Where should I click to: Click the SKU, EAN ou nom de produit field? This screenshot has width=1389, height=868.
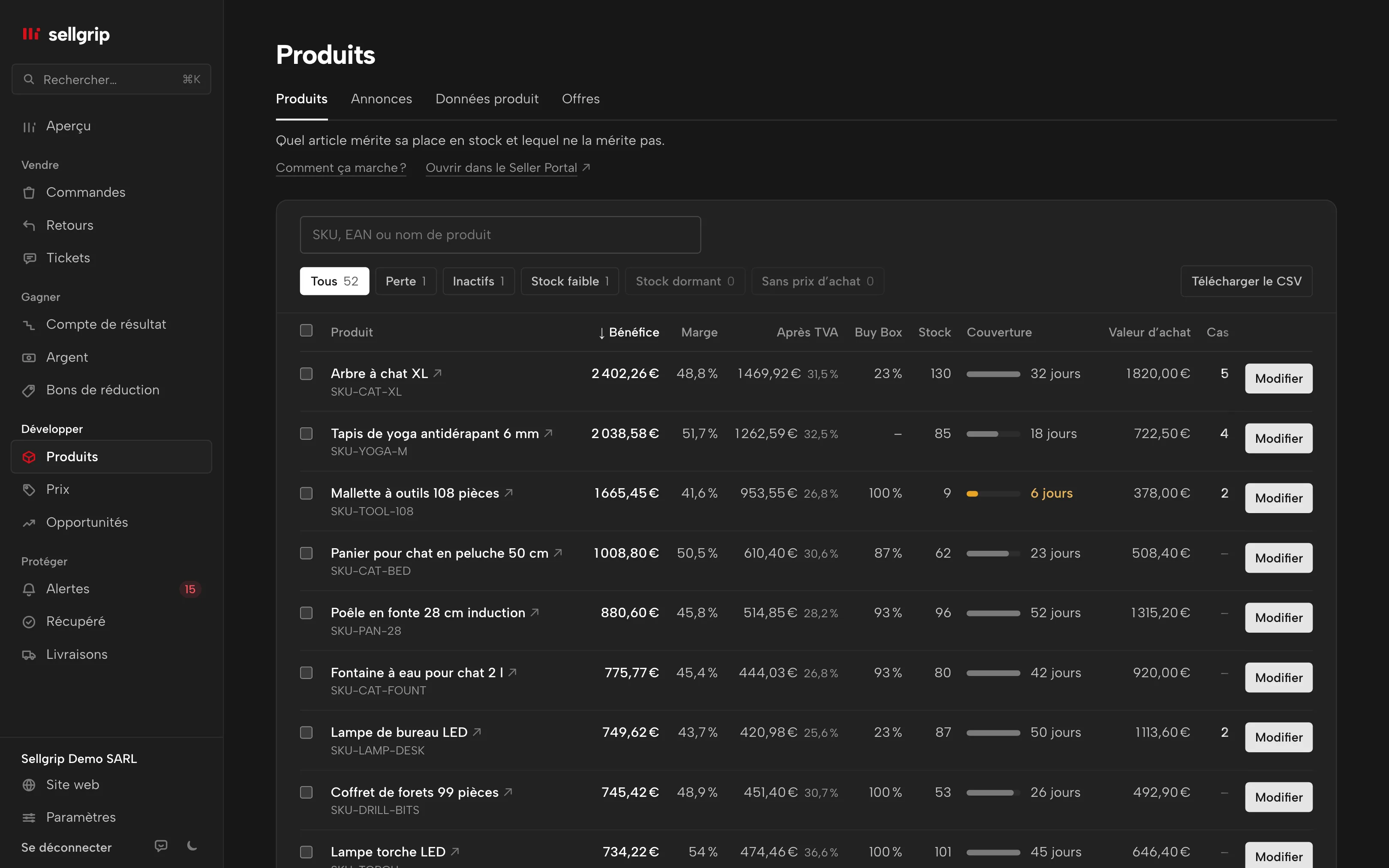point(500,235)
